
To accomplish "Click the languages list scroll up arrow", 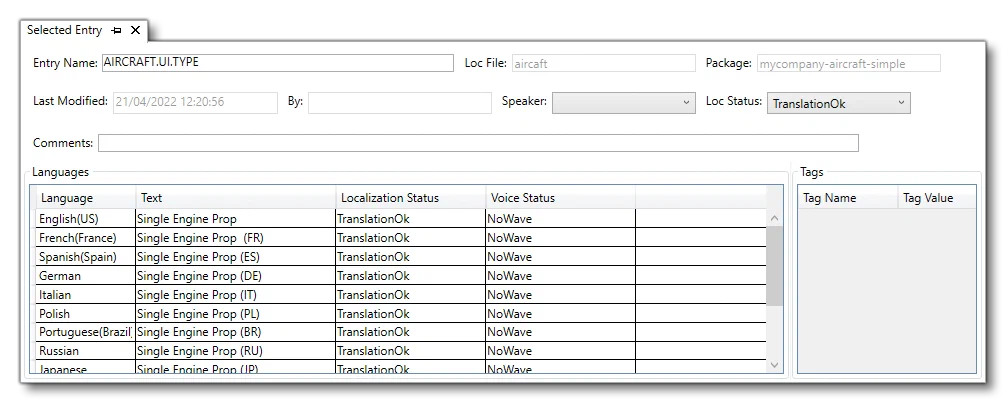I will [x=774, y=218].
